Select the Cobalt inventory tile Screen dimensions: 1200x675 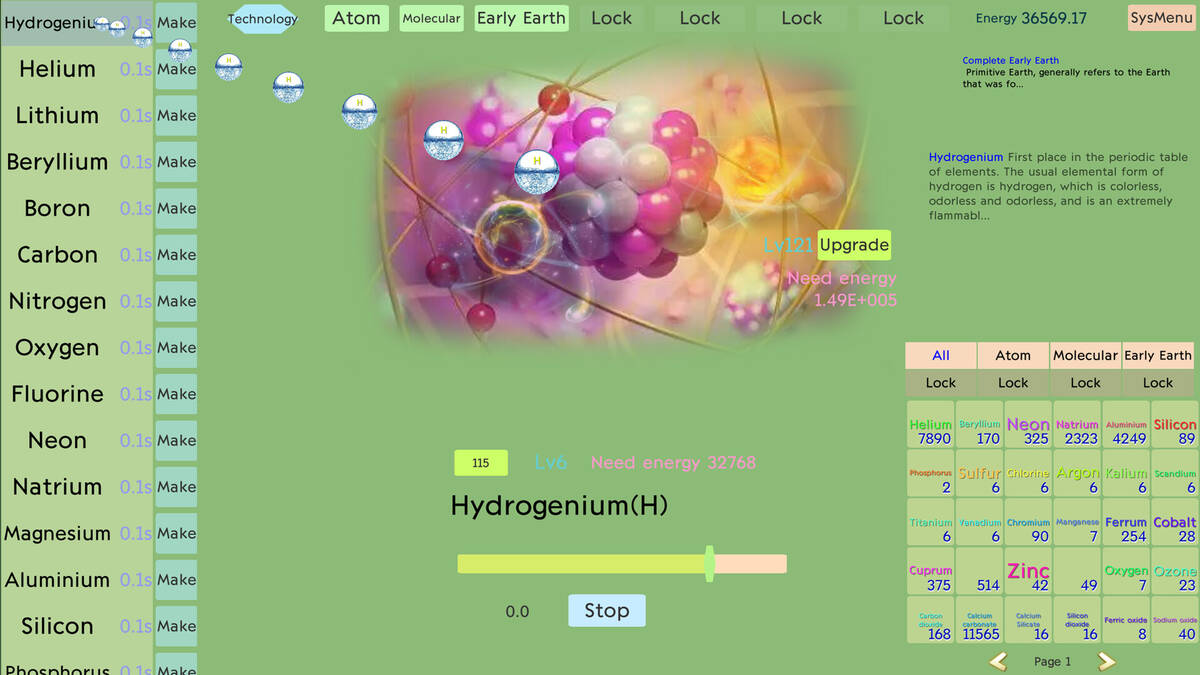point(1174,529)
